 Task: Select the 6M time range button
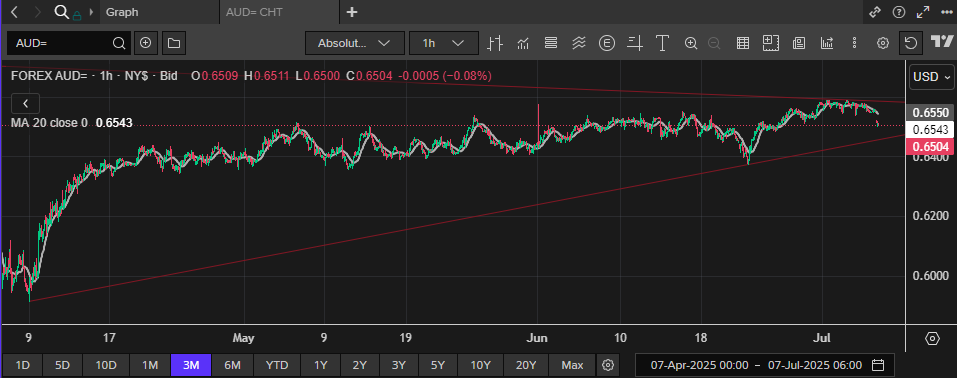point(233,365)
